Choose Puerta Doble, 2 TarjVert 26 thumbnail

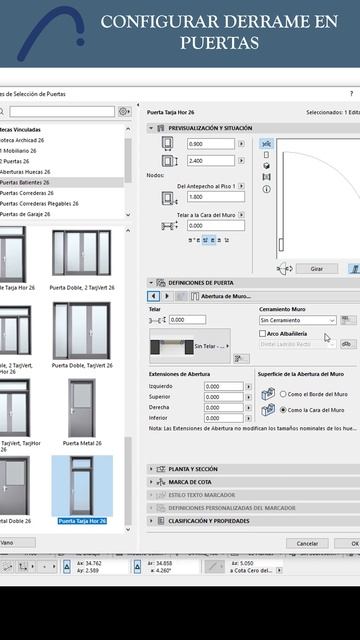point(82,253)
